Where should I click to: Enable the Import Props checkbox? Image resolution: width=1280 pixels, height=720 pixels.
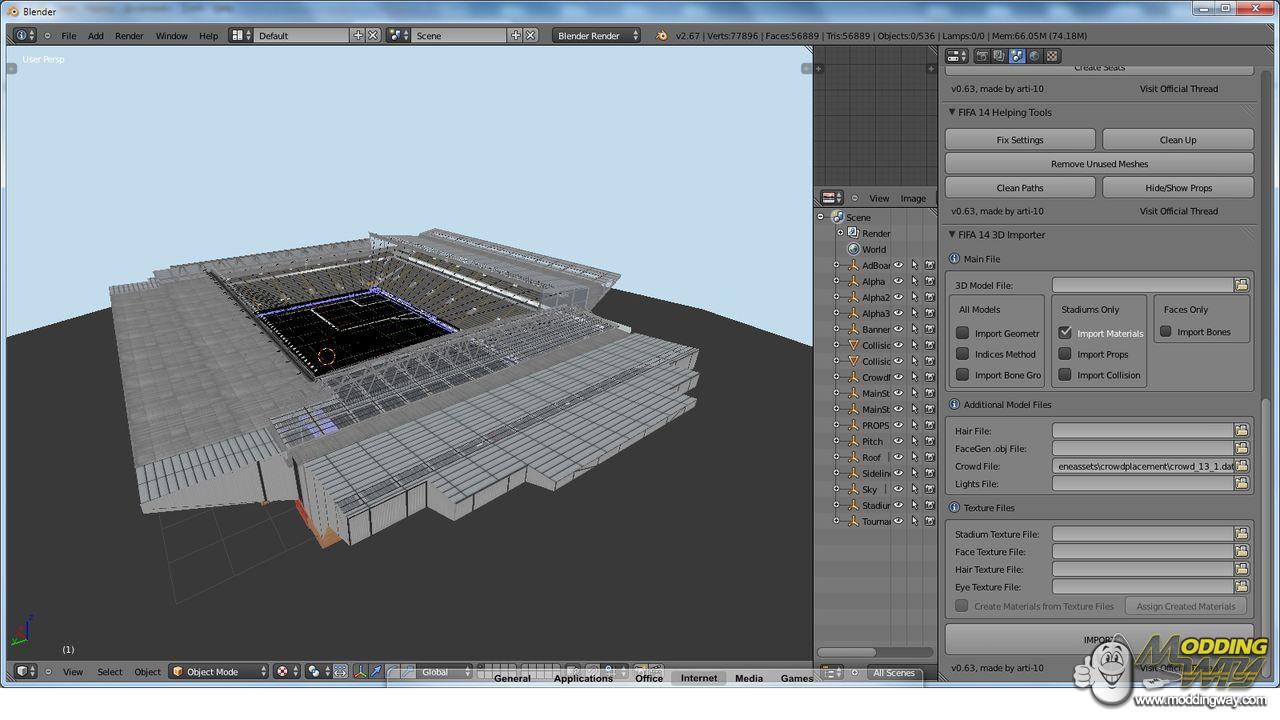(1065, 354)
